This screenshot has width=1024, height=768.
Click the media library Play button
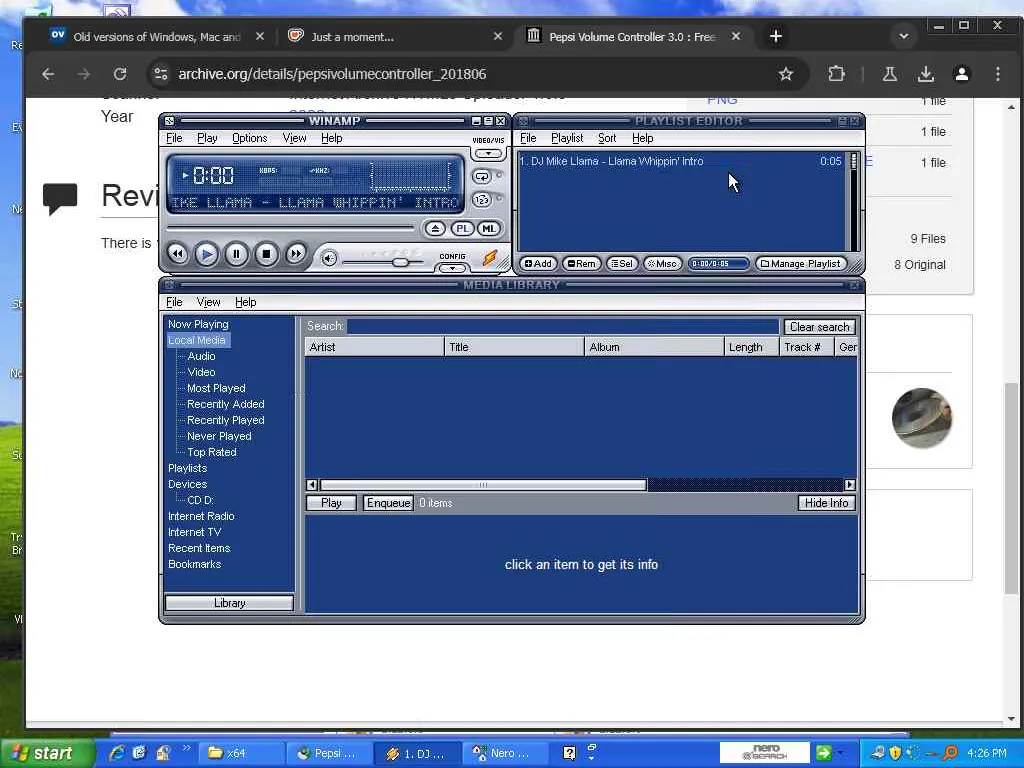click(331, 503)
